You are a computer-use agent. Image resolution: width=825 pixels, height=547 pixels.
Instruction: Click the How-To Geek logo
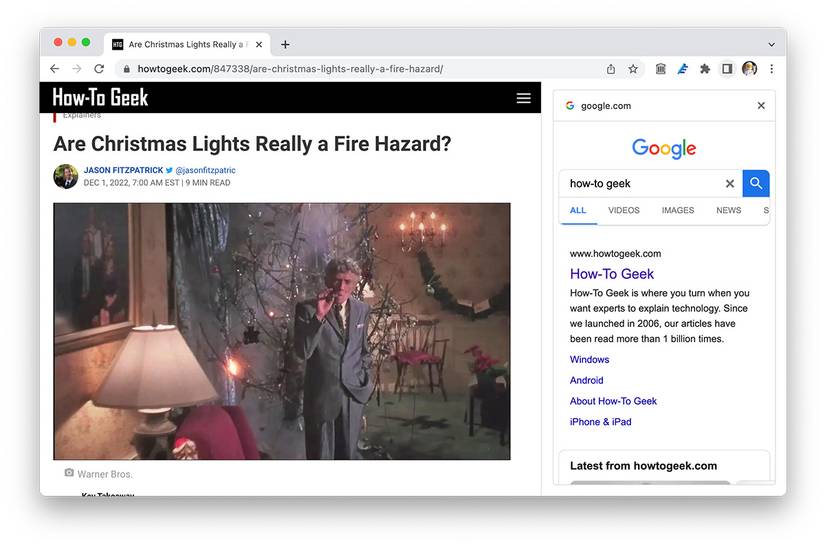tap(100, 98)
